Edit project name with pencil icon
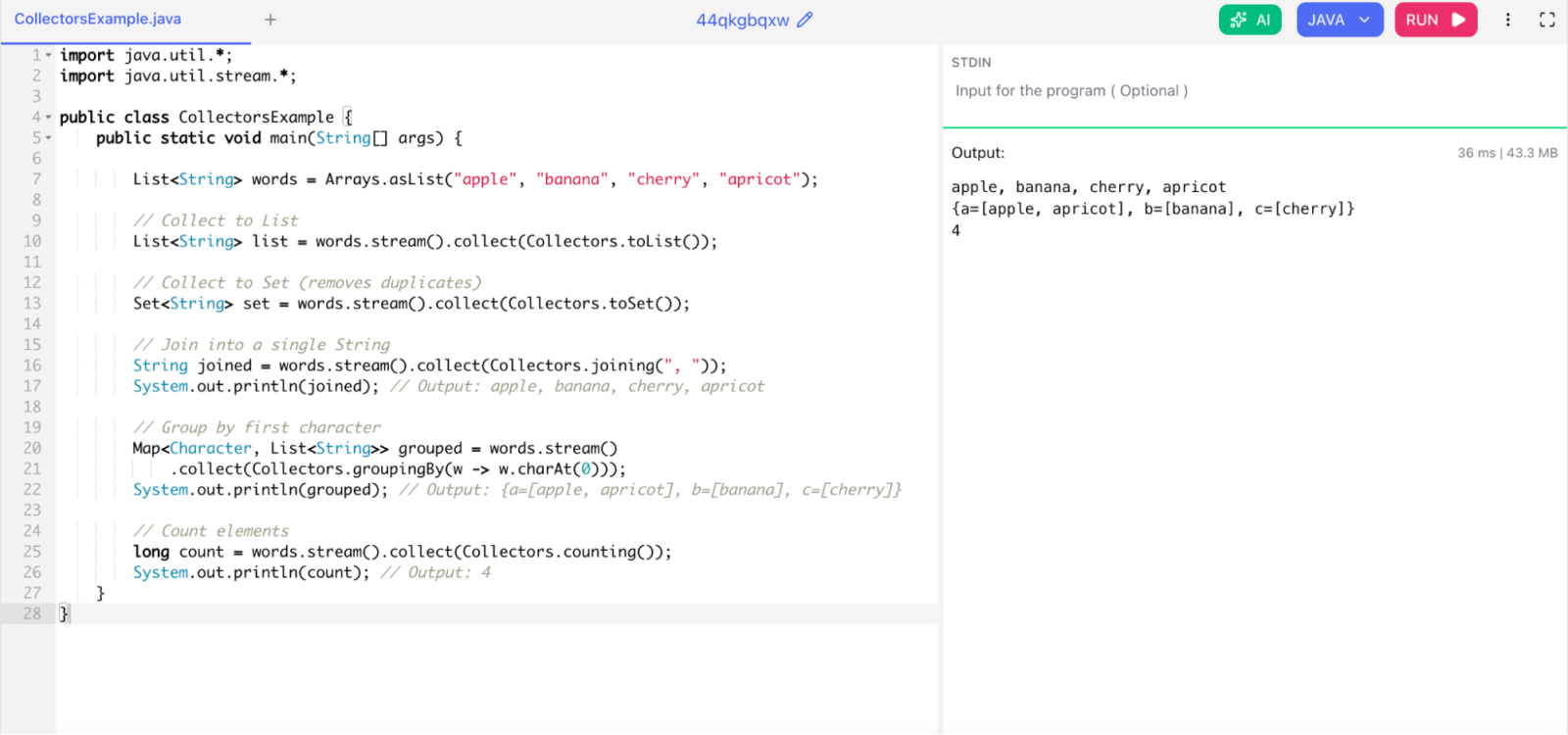 [x=805, y=20]
